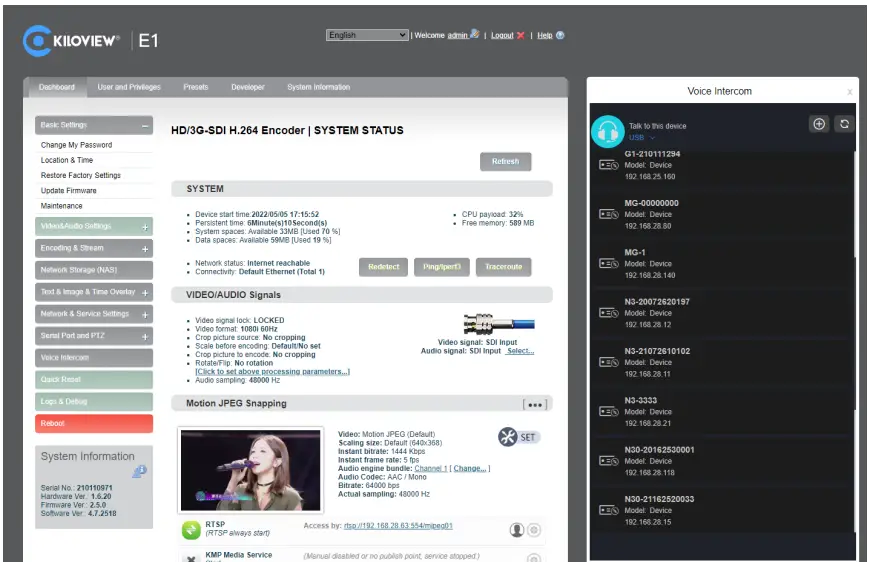Click the Channel 1 audio bundle link
Screen dimensions: 869x562
[x=431, y=468]
